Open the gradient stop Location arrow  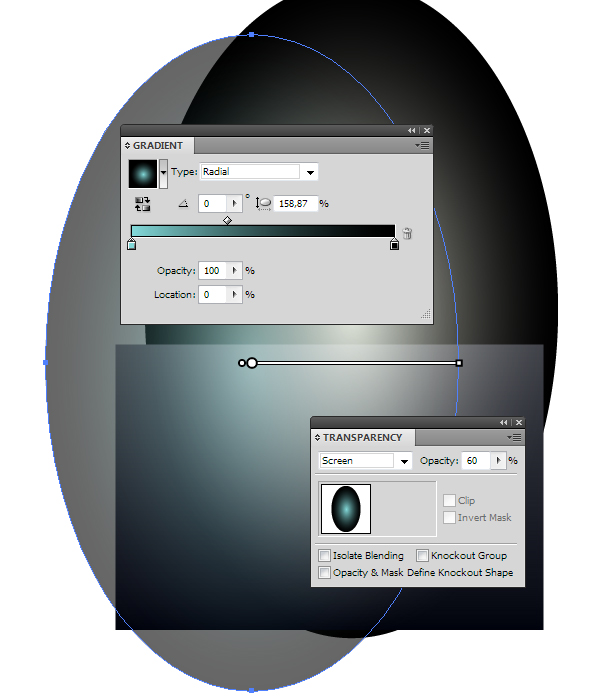pyautogui.click(x=235, y=295)
